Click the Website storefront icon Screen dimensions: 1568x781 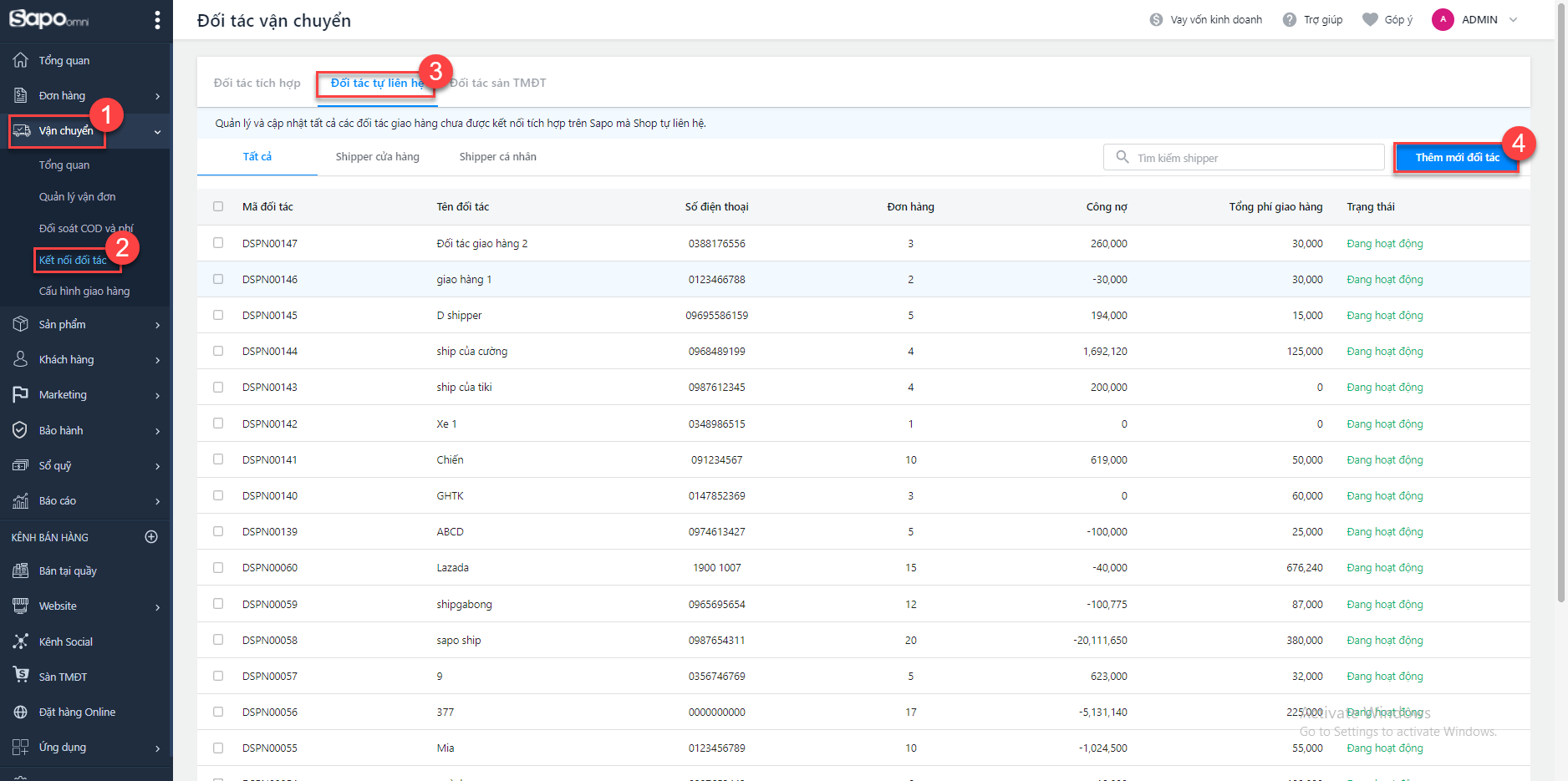(x=21, y=606)
